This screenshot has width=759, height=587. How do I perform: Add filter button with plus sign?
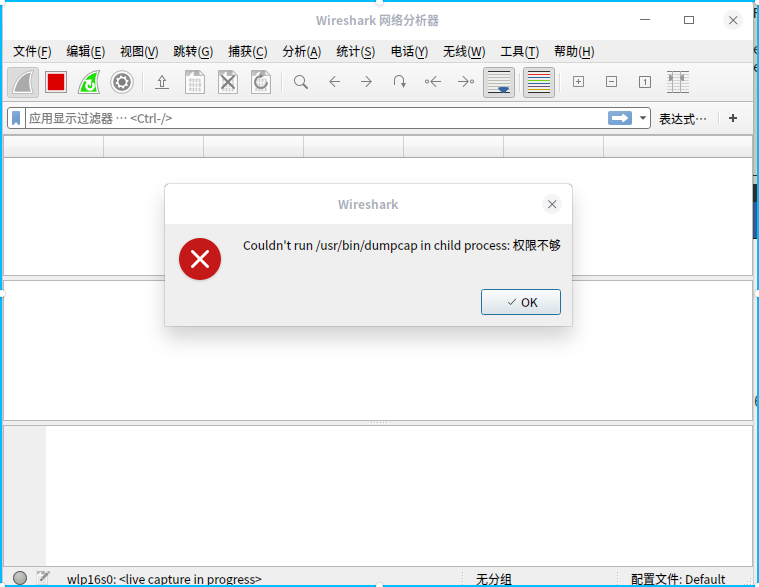tap(733, 118)
